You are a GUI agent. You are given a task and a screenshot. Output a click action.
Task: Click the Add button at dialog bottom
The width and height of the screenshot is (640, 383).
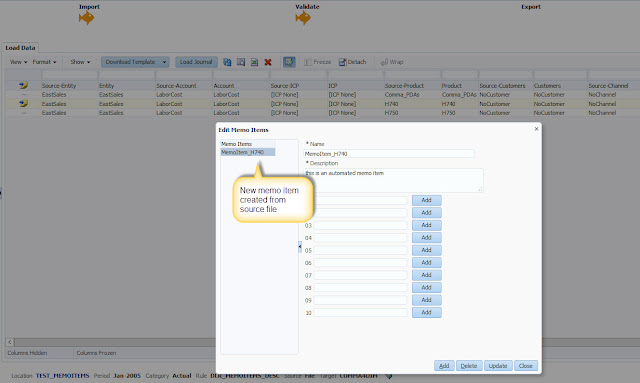pos(444,366)
